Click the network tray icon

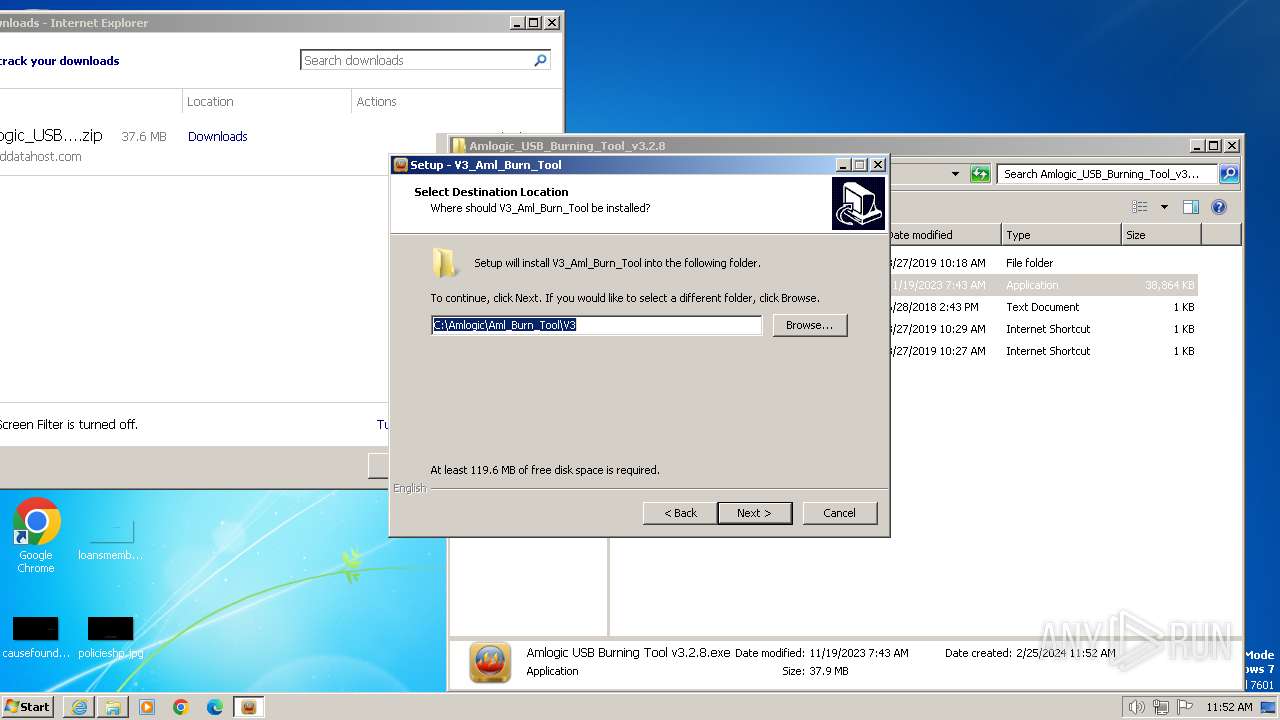pos(1161,707)
